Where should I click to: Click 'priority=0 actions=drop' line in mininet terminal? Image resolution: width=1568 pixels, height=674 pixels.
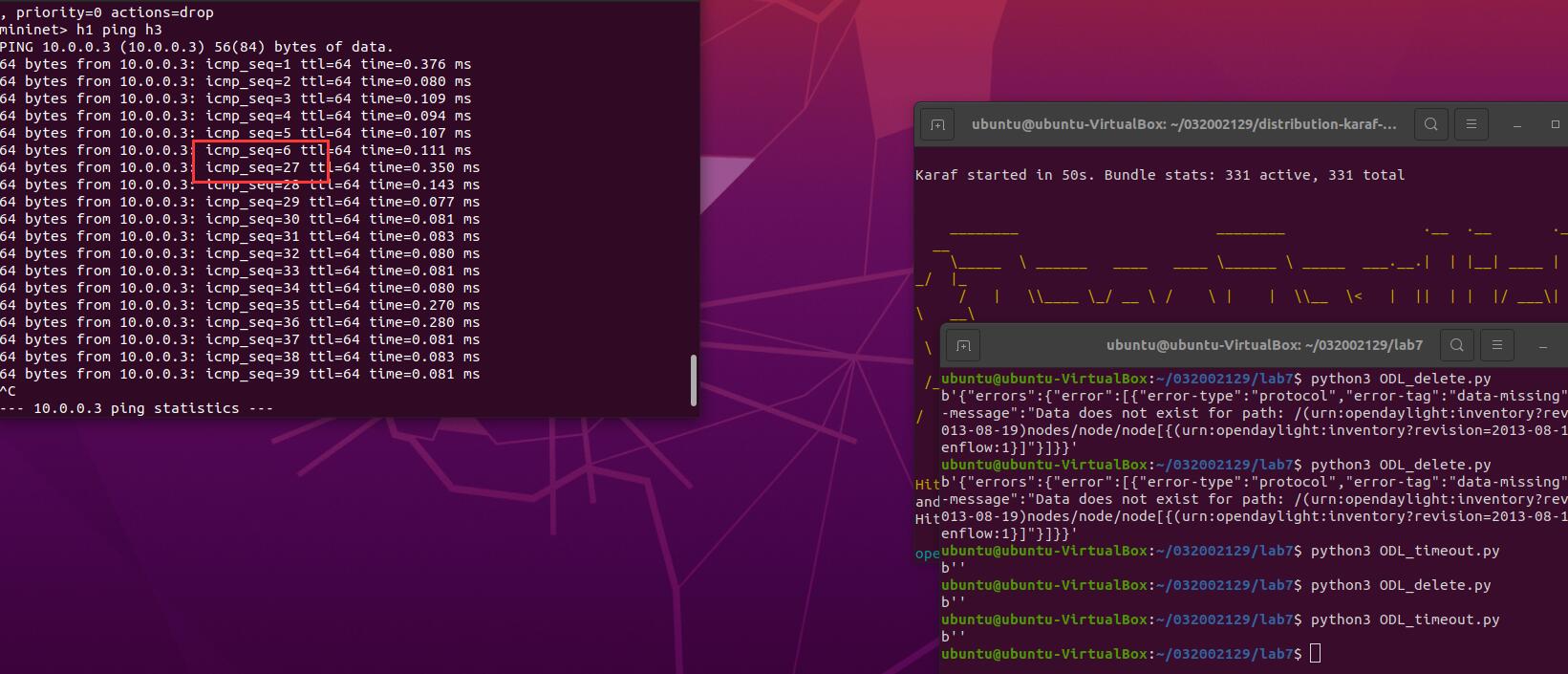tap(107, 12)
